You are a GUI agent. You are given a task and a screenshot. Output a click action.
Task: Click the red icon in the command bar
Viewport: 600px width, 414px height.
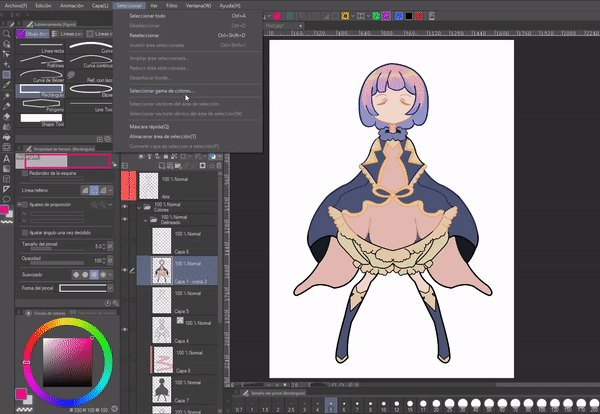click(x=419, y=16)
